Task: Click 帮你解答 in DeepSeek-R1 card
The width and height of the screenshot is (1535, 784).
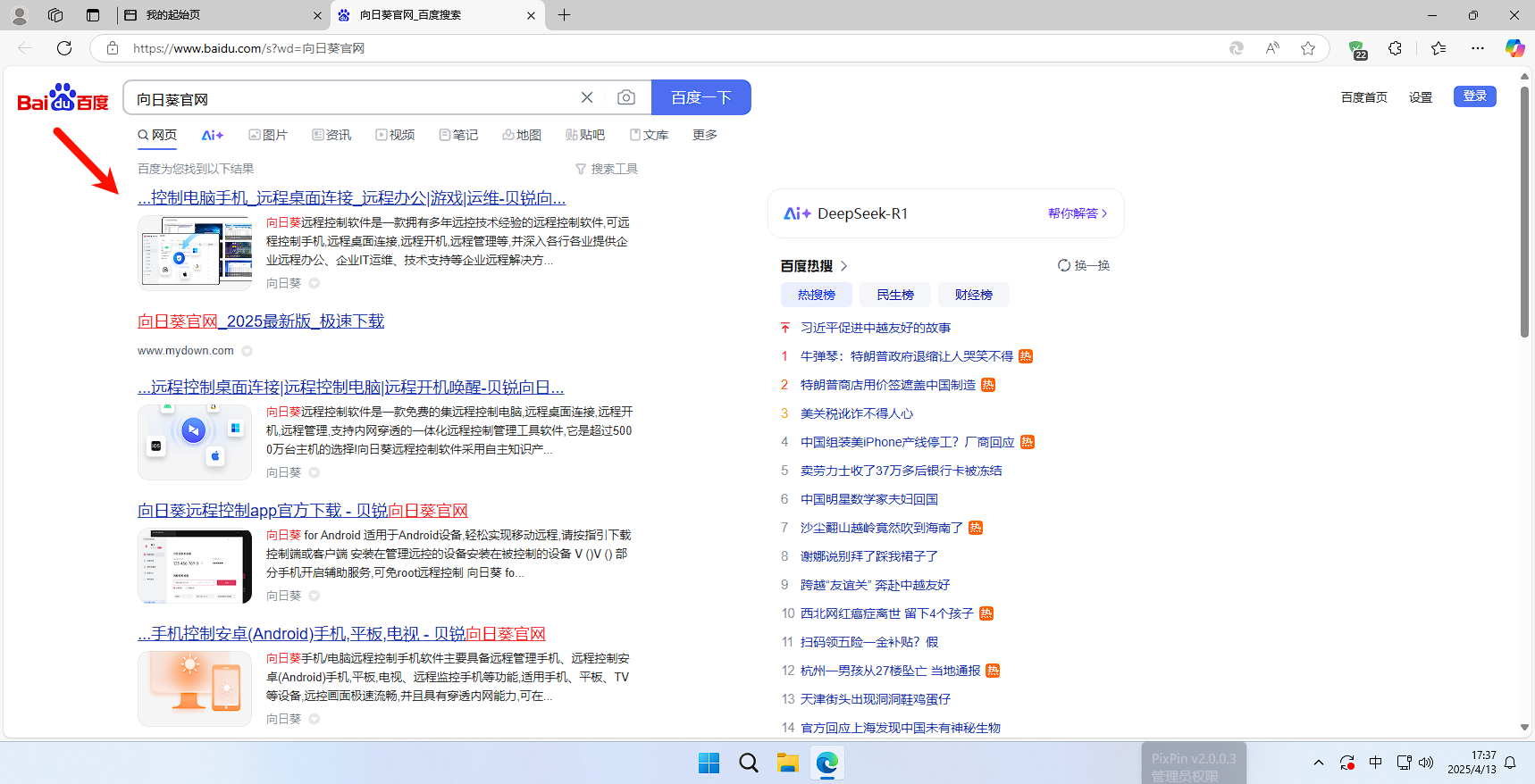Action: [1078, 213]
